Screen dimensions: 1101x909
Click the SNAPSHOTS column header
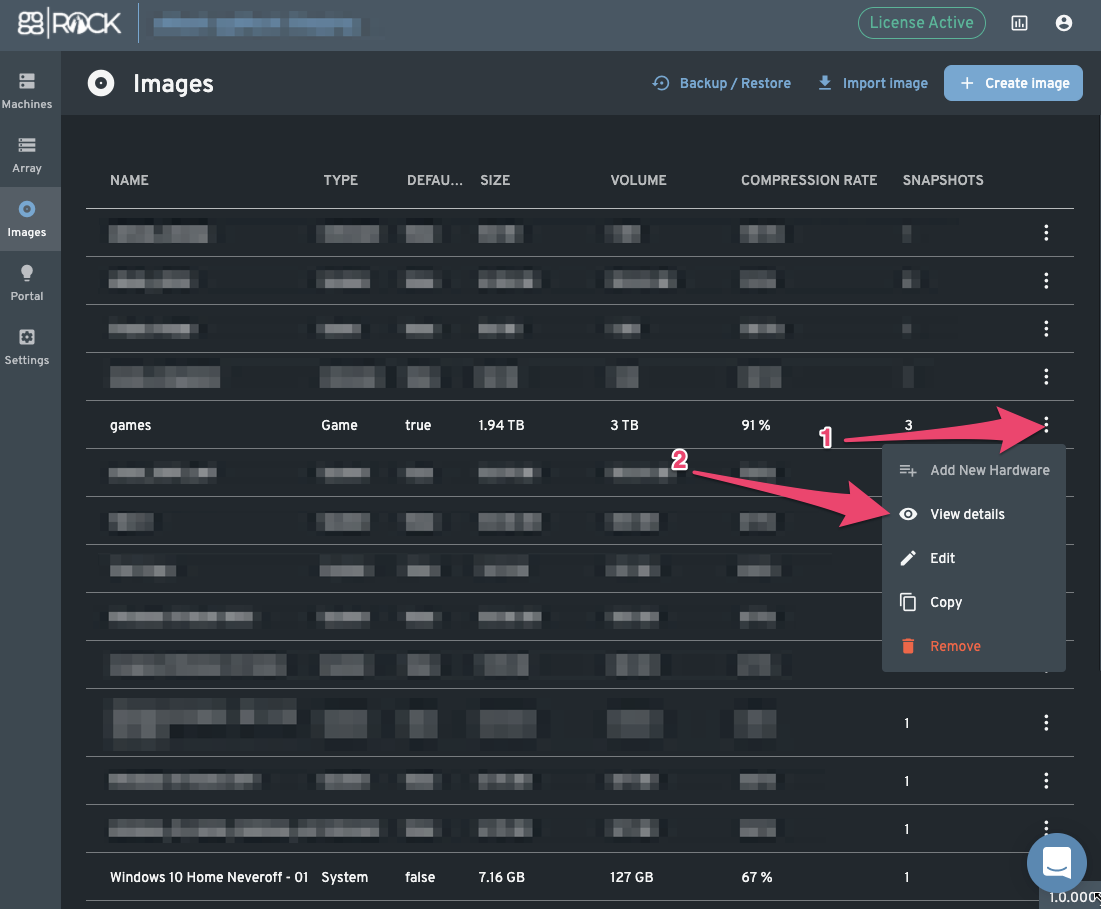(x=942, y=180)
